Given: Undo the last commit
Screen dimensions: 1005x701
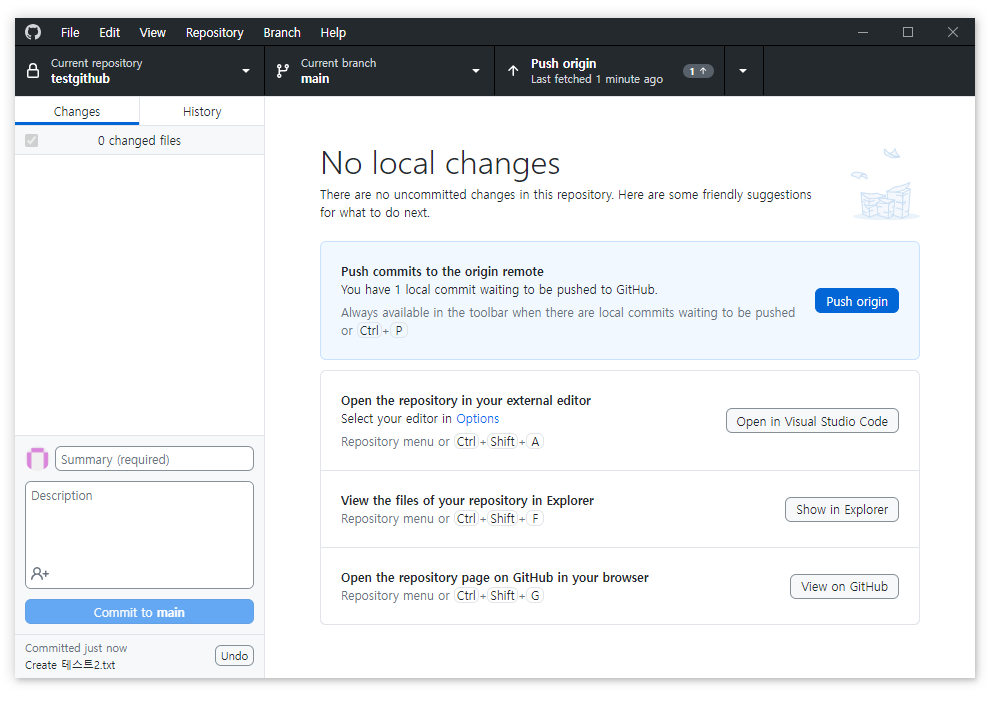Looking at the screenshot, I should 235,656.
